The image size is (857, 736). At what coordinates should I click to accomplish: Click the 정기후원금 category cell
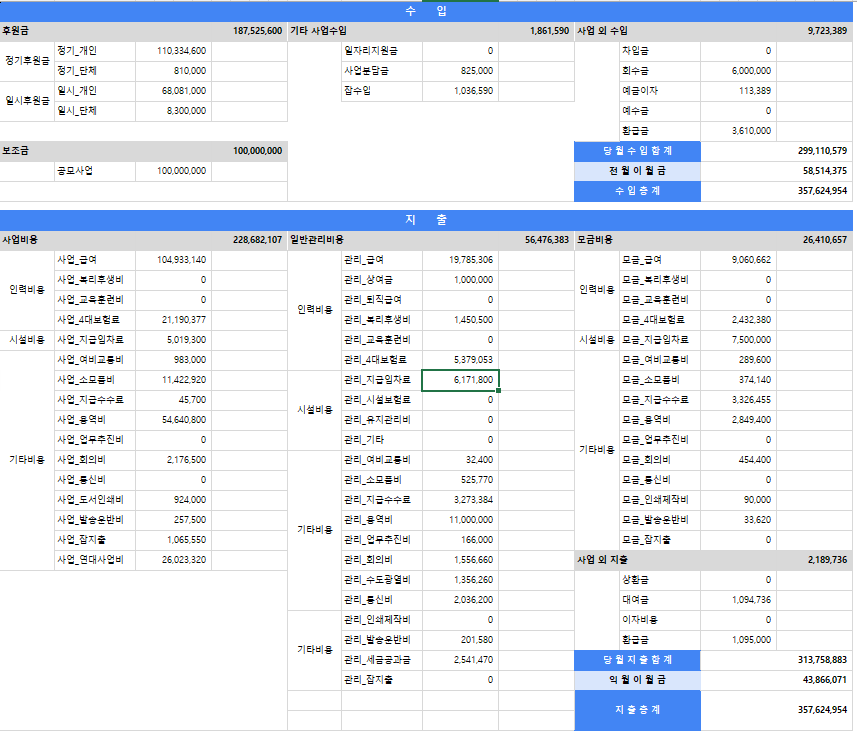tap(27, 61)
